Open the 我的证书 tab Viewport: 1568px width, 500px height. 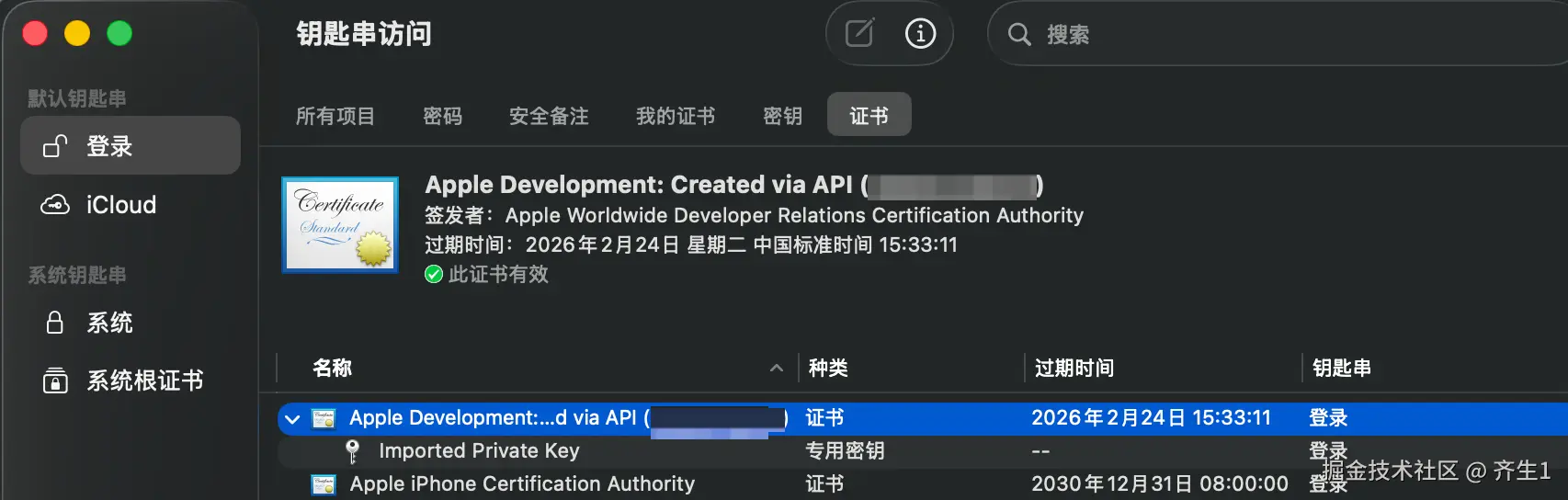point(676,116)
